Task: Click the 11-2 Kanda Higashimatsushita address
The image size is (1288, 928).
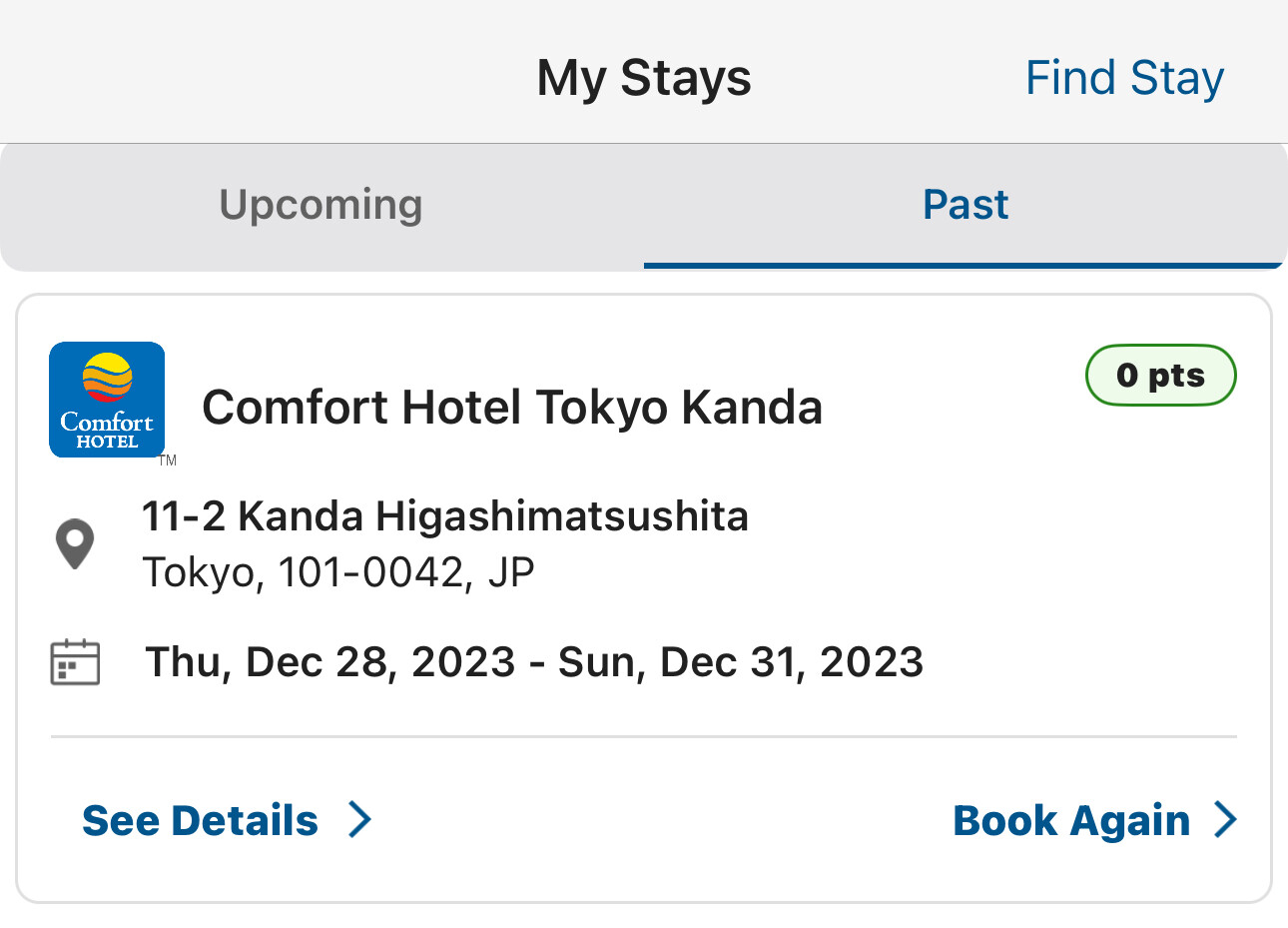Action: pos(445,516)
